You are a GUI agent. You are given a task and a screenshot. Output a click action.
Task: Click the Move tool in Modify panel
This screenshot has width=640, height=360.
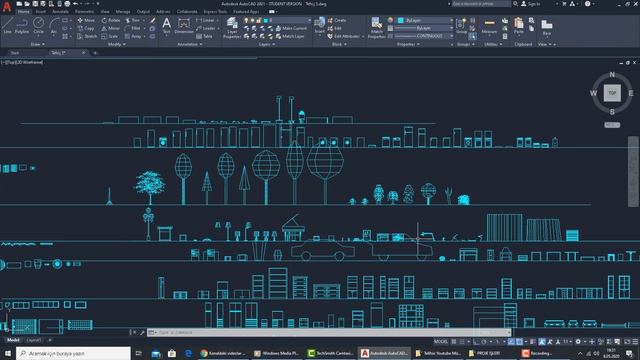tap(86, 20)
